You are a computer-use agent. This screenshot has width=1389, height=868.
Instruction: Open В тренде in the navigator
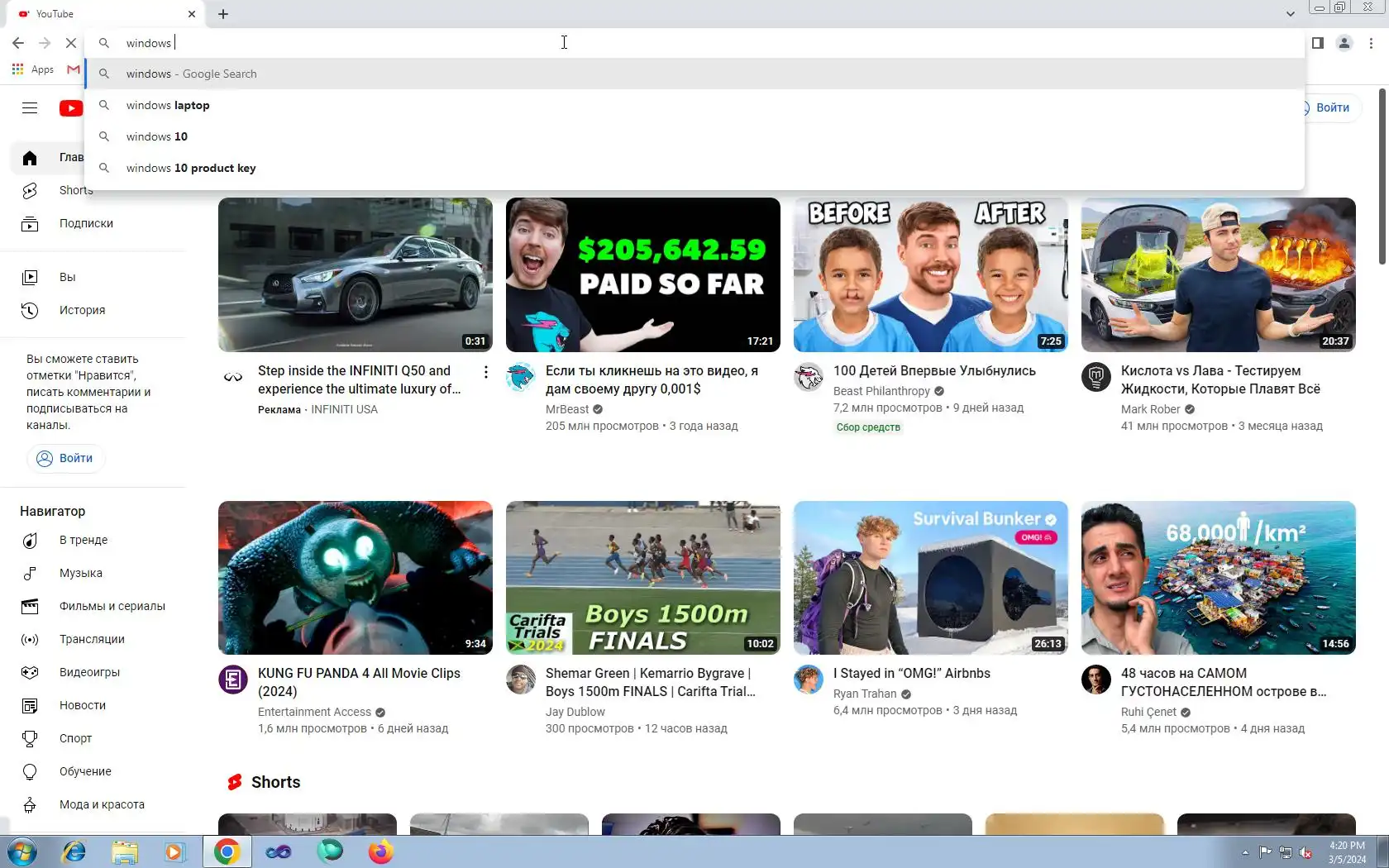(93, 540)
